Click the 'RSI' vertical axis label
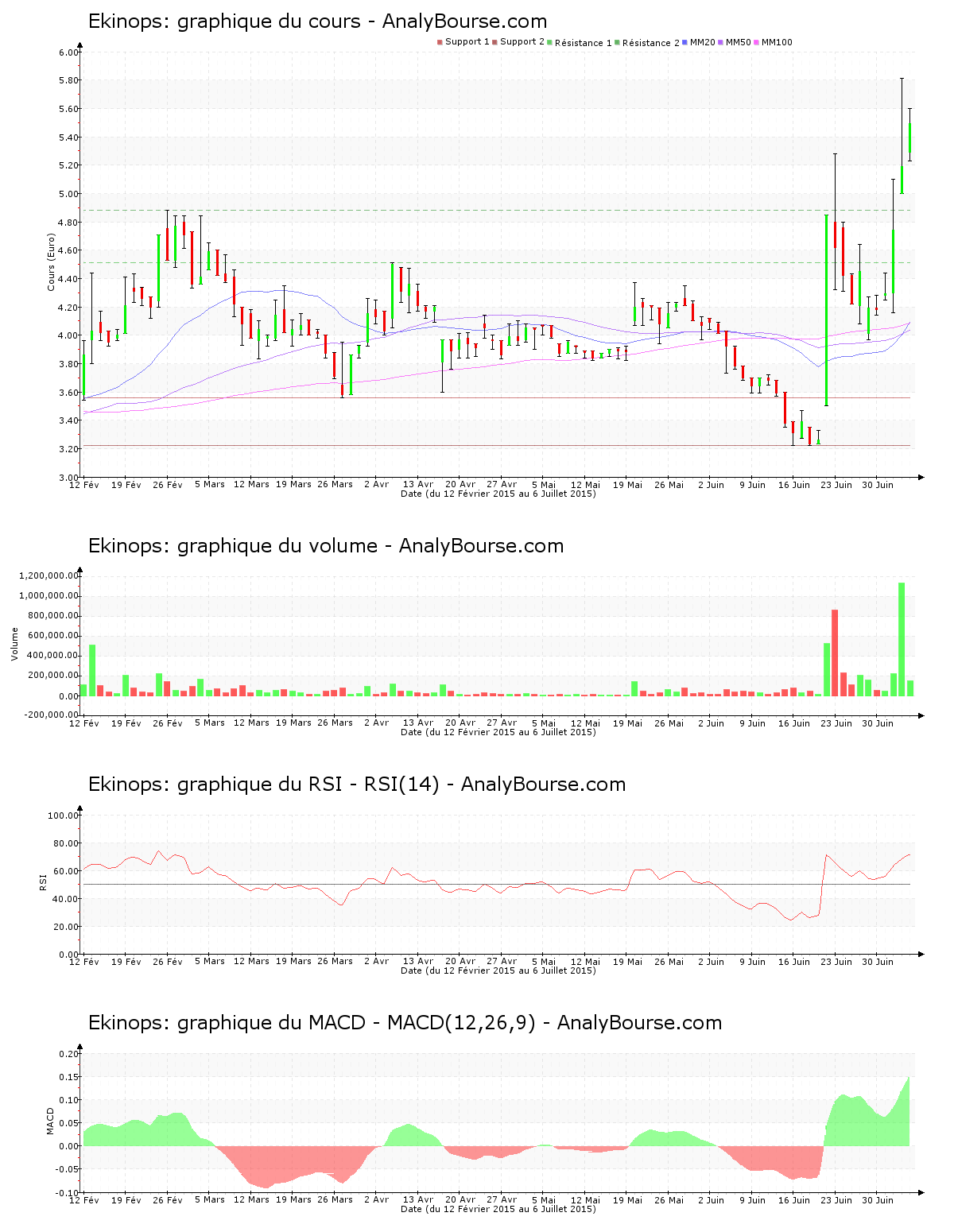Screen dimensions: 954x1232 pos(43,881)
